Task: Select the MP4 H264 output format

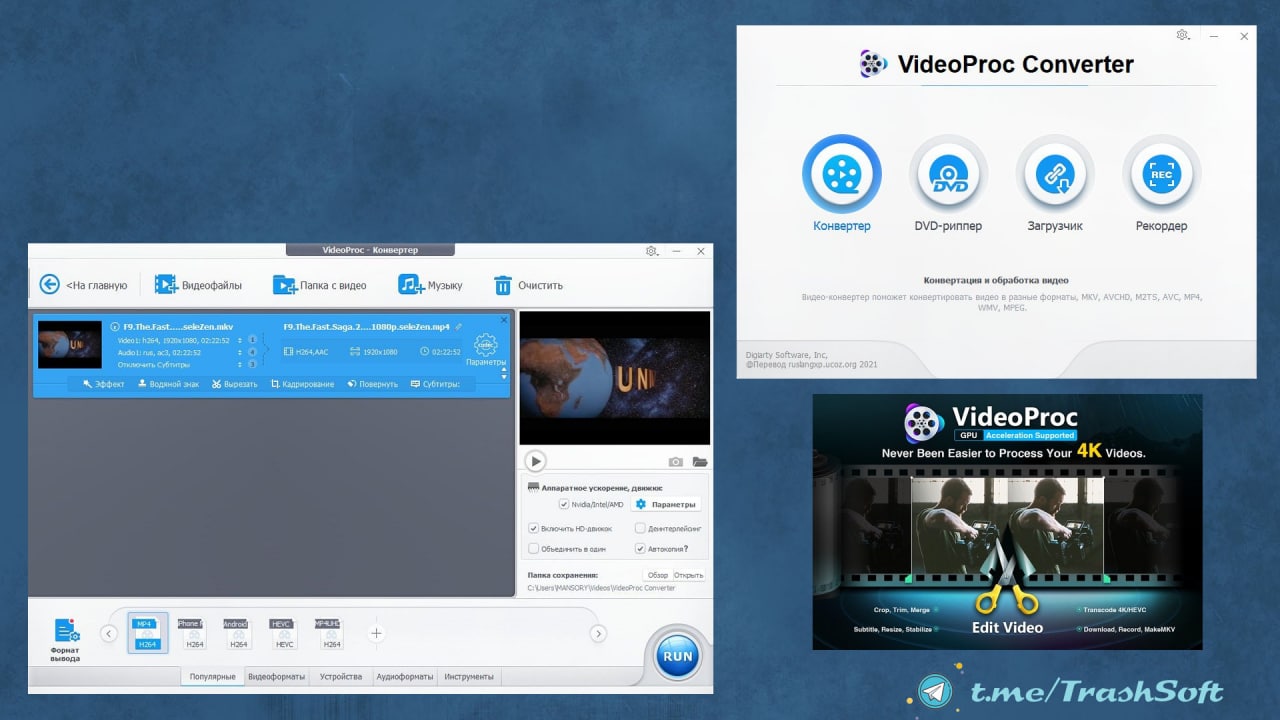Action: click(148, 633)
